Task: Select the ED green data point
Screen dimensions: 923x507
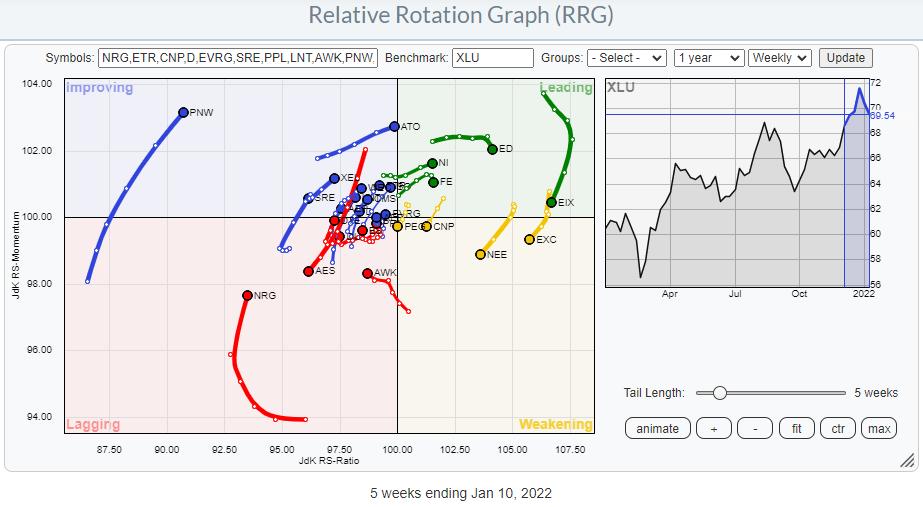Action: click(492, 149)
